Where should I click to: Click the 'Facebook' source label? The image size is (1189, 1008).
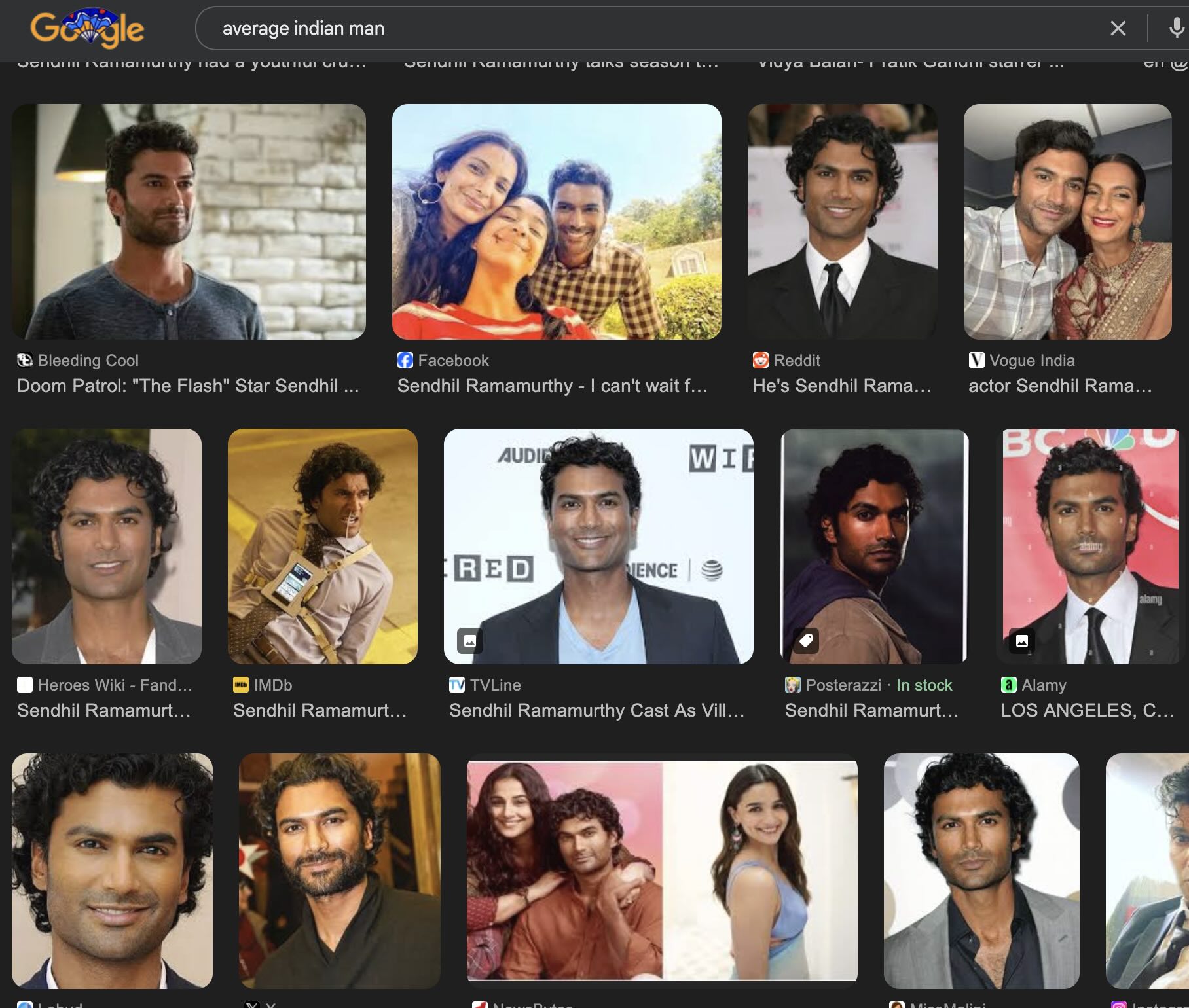(x=454, y=360)
